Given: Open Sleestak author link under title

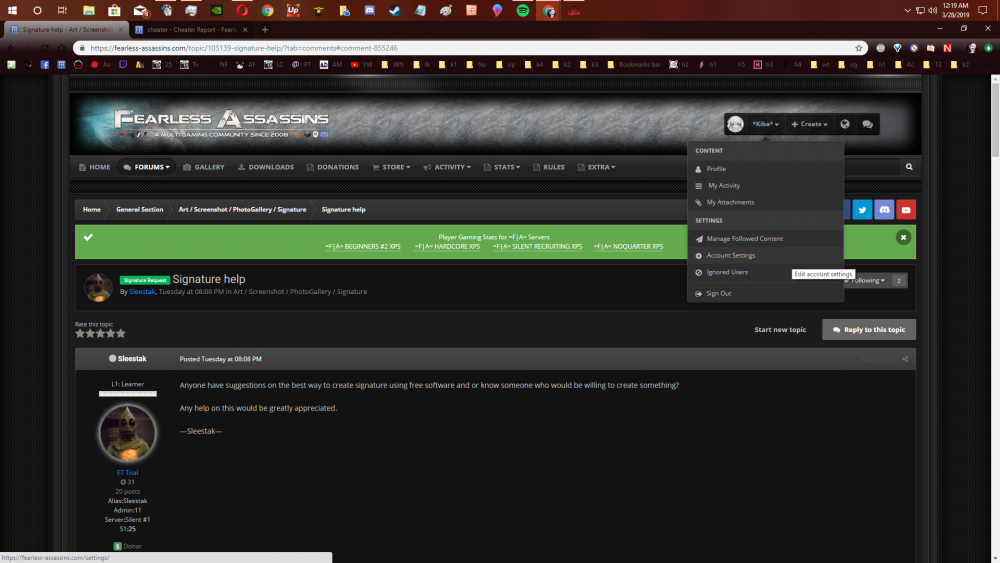Looking at the screenshot, I should [x=142, y=291].
